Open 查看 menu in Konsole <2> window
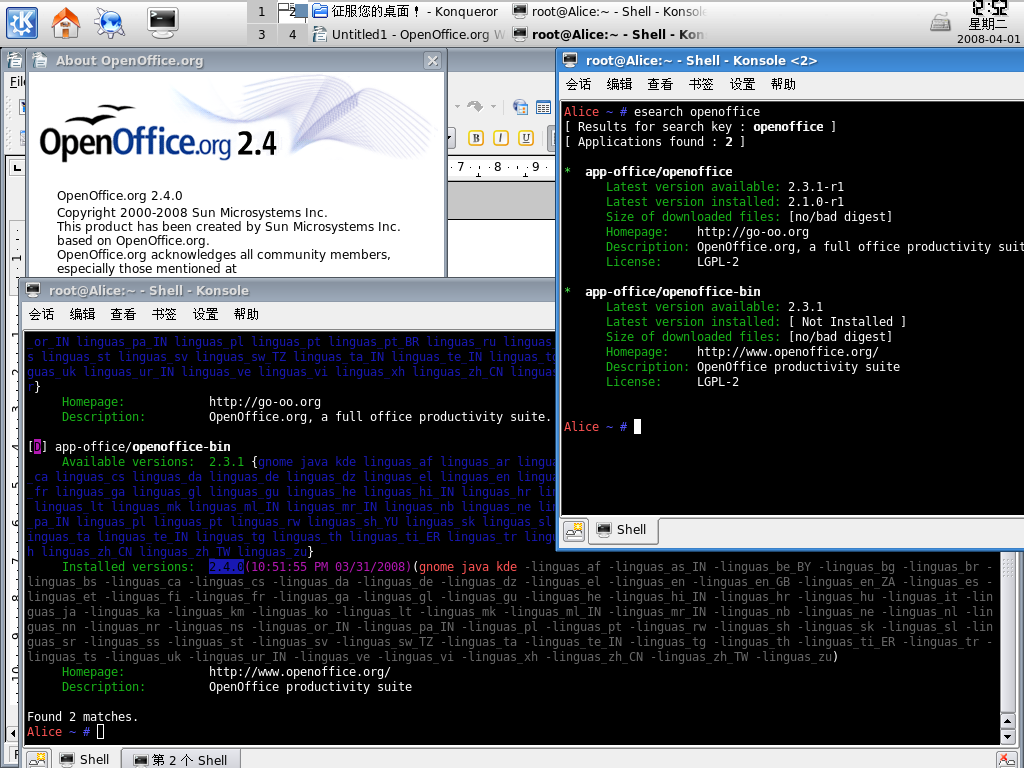The image size is (1024, 768). [660, 84]
